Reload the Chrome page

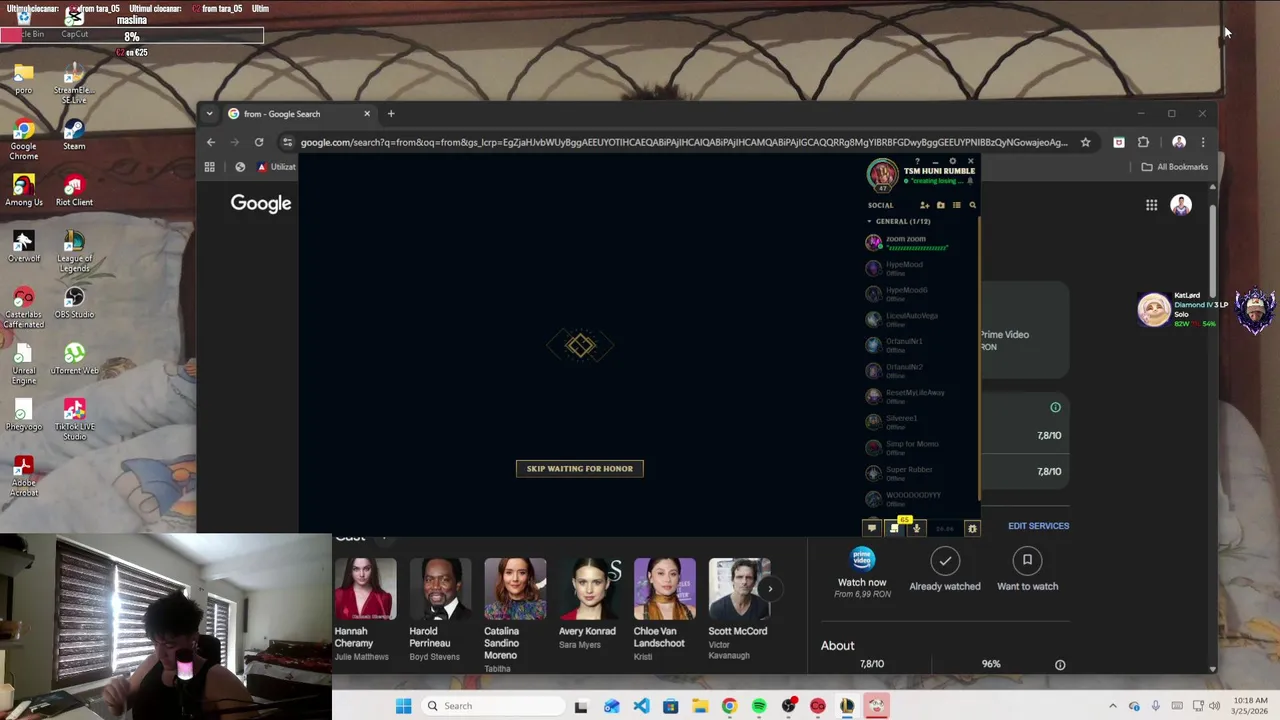[259, 142]
